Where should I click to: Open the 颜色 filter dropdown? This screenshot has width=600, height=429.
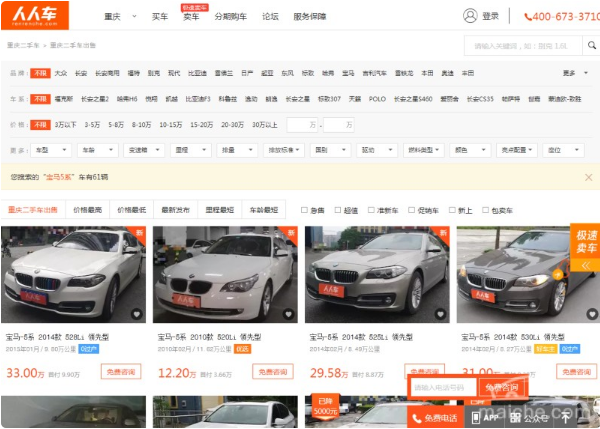(x=470, y=150)
